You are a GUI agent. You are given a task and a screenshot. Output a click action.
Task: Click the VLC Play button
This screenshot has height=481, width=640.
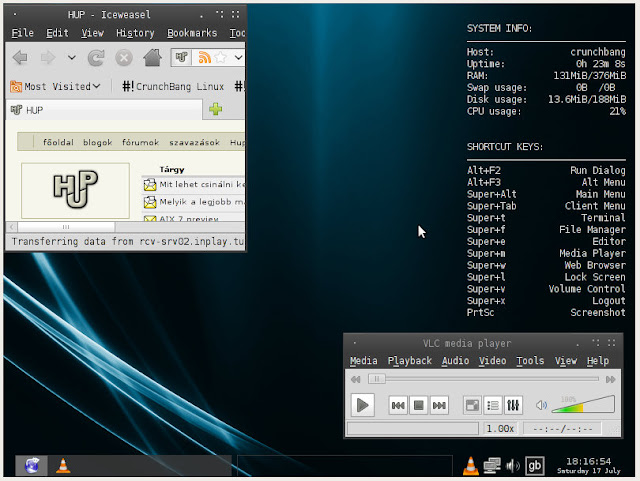[x=362, y=405]
